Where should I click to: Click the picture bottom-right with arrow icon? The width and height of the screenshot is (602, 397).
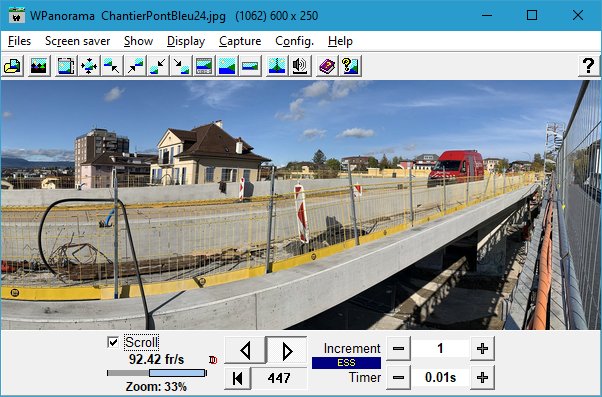coord(181,66)
